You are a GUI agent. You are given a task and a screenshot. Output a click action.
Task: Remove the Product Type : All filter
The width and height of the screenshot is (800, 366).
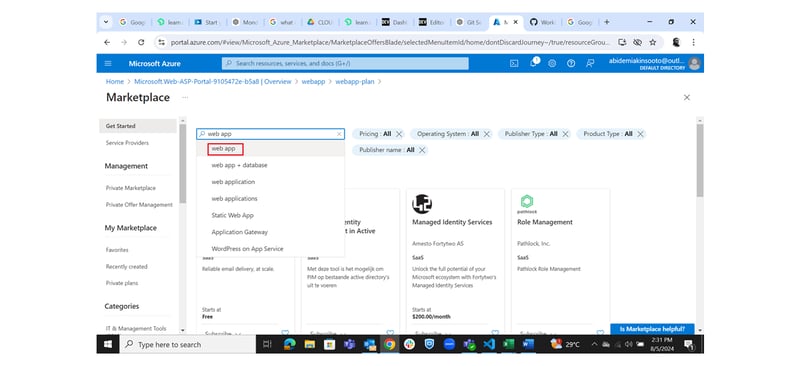[640, 134]
